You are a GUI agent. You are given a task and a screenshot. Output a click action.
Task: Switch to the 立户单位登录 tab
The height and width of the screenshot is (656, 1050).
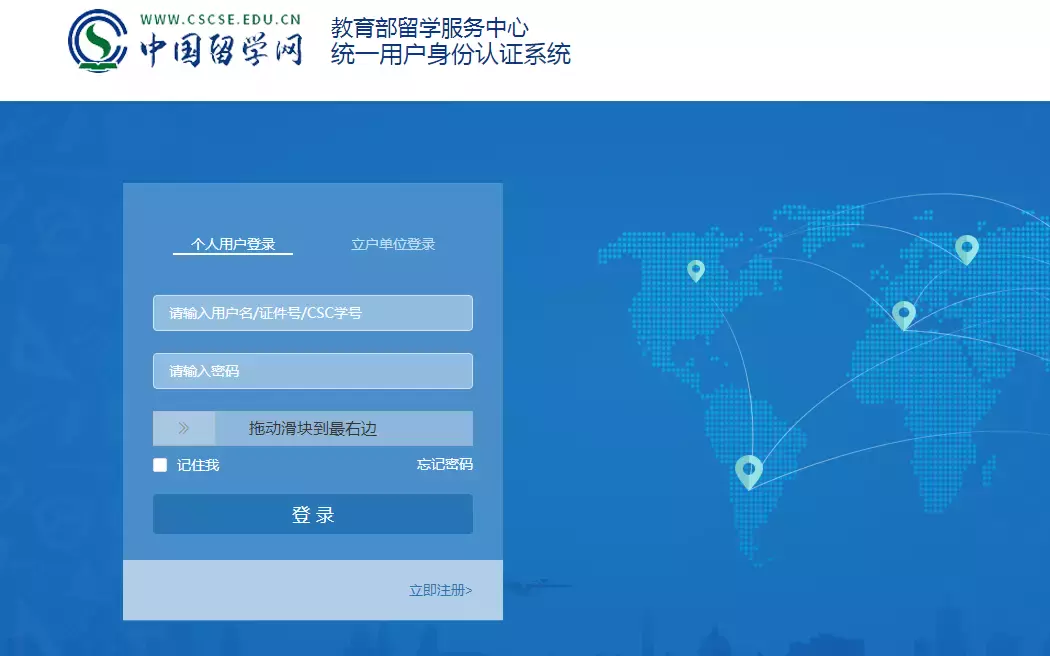(395, 243)
